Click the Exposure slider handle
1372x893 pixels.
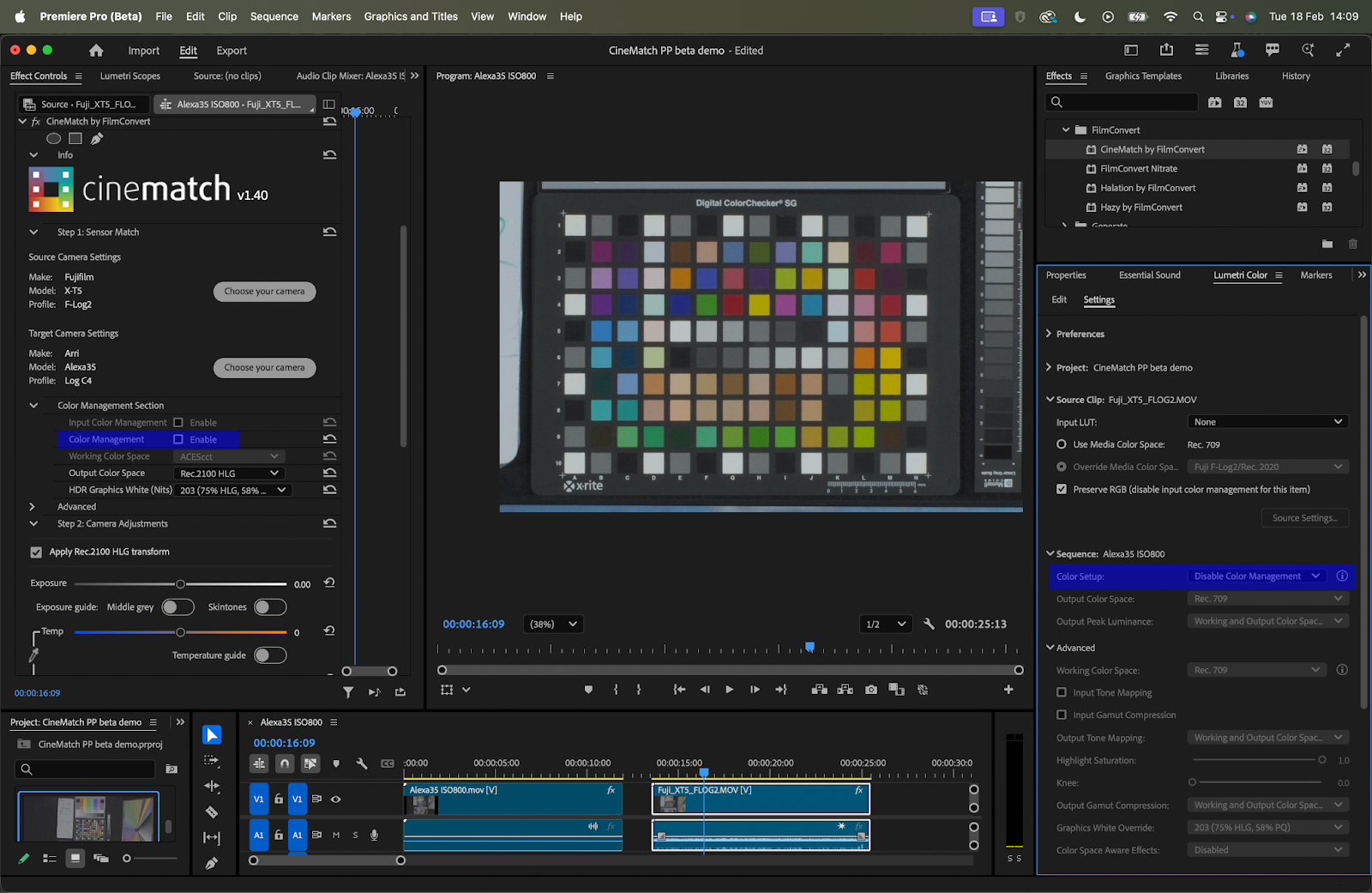[x=180, y=584]
